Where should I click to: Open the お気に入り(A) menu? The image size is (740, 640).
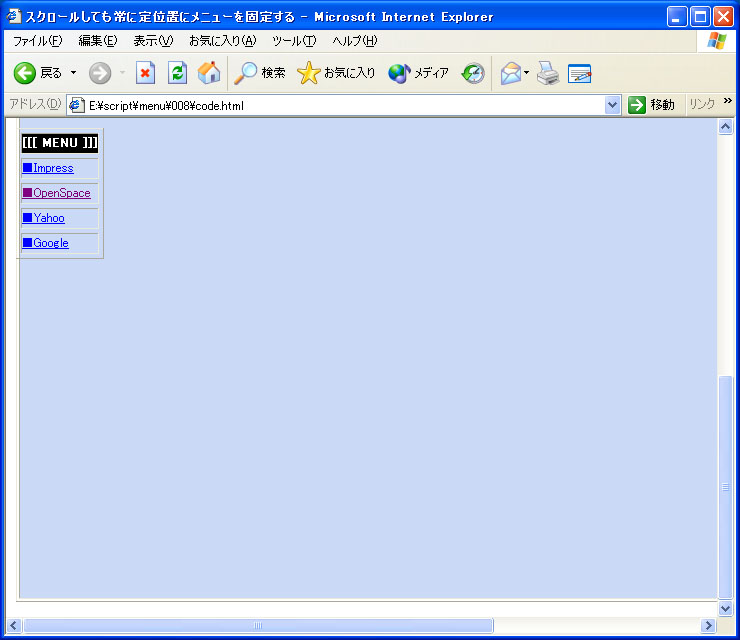(x=223, y=41)
